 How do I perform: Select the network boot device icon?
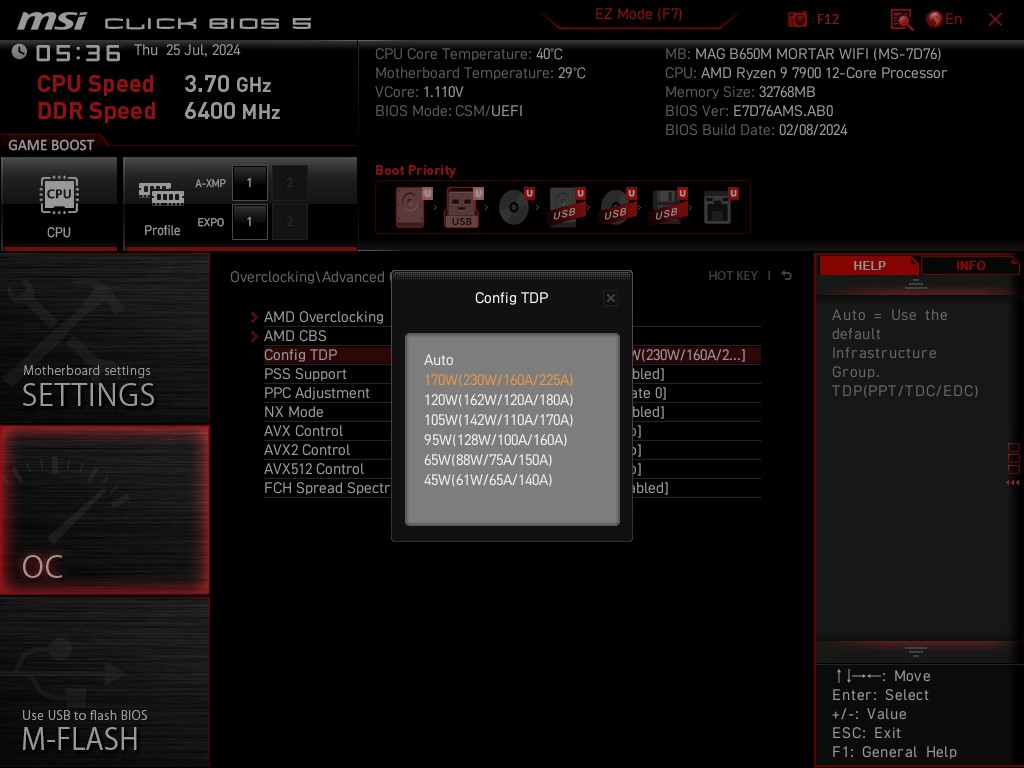click(720, 207)
